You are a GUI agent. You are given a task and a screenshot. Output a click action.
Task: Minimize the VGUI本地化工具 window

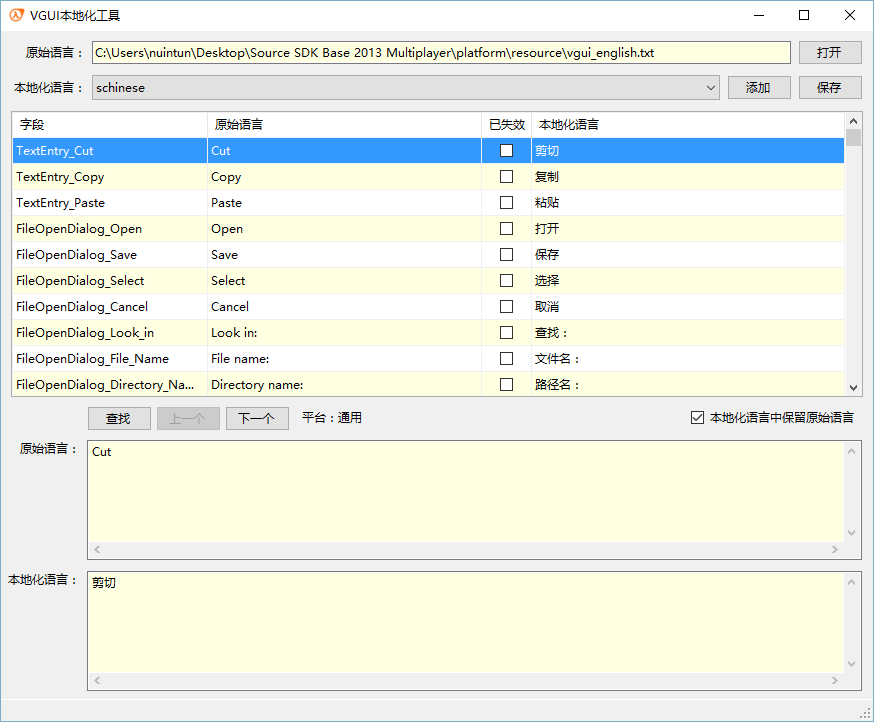pos(759,15)
